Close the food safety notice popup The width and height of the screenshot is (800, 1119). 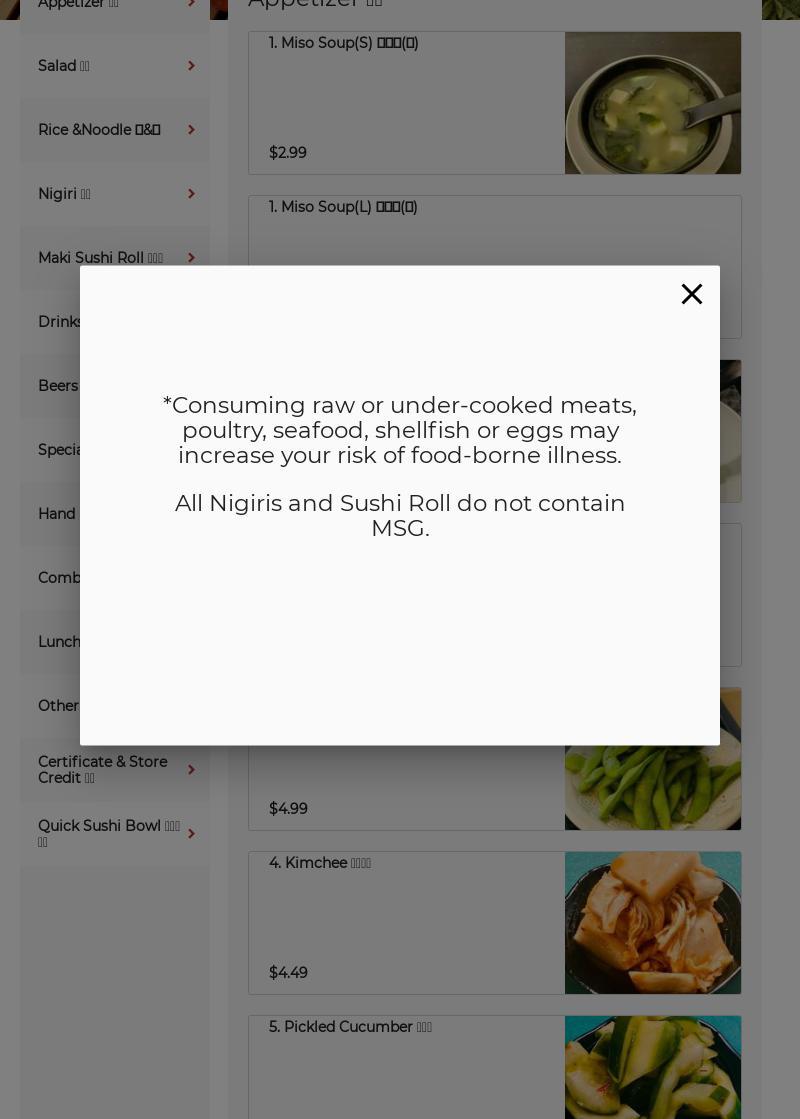point(692,294)
